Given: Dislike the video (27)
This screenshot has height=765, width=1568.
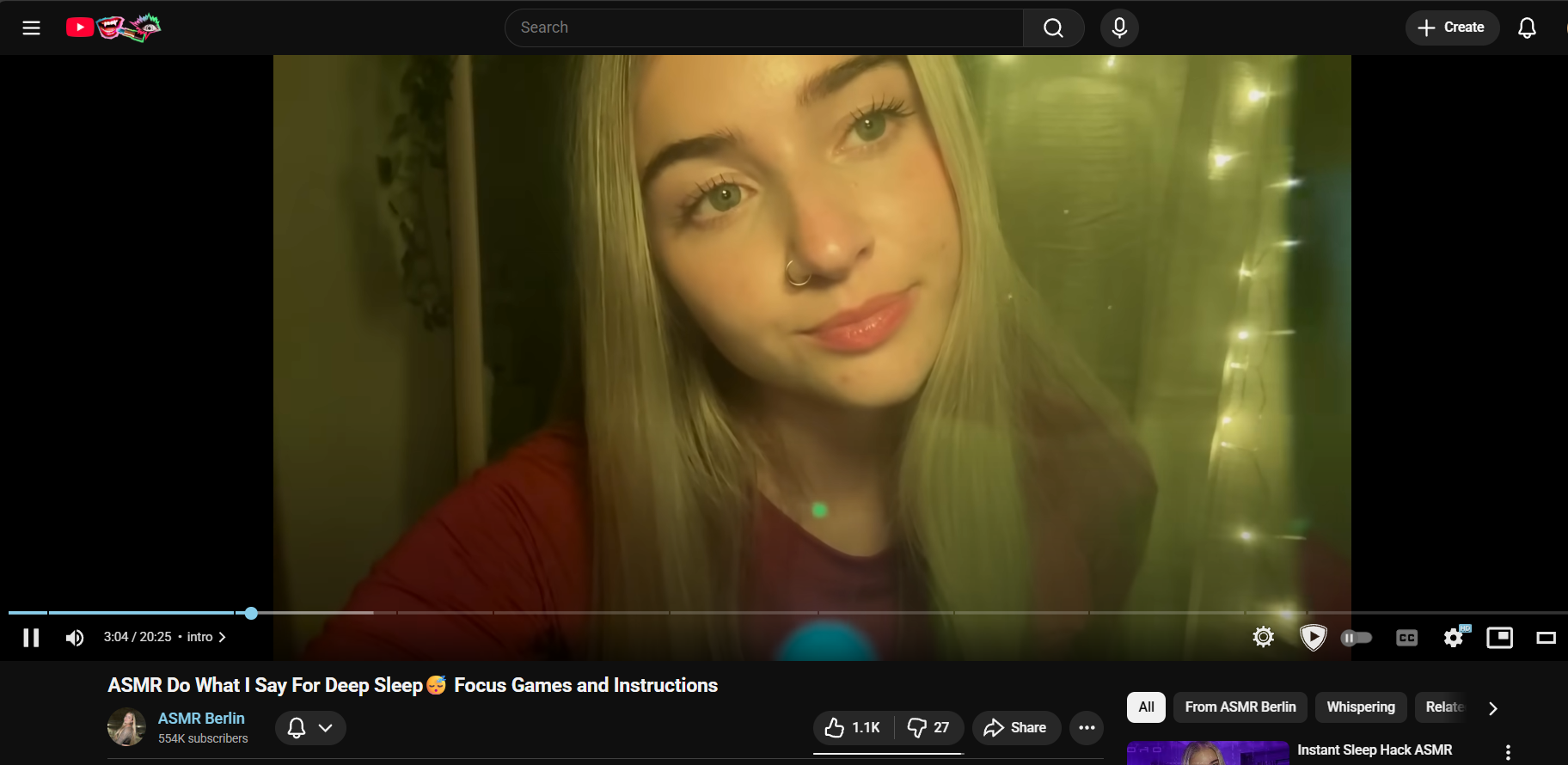Looking at the screenshot, I should click(x=929, y=728).
